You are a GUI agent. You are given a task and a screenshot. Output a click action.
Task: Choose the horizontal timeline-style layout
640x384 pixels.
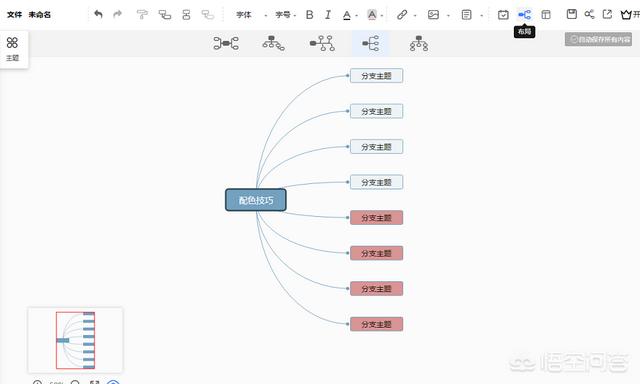[x=322, y=43]
